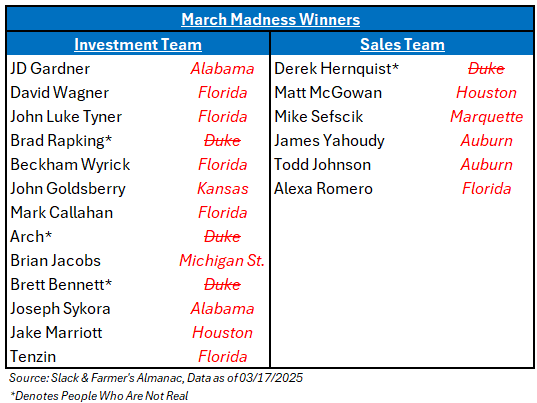Select the Investment Team header
The height and width of the screenshot is (403, 537).
(x=138, y=45)
